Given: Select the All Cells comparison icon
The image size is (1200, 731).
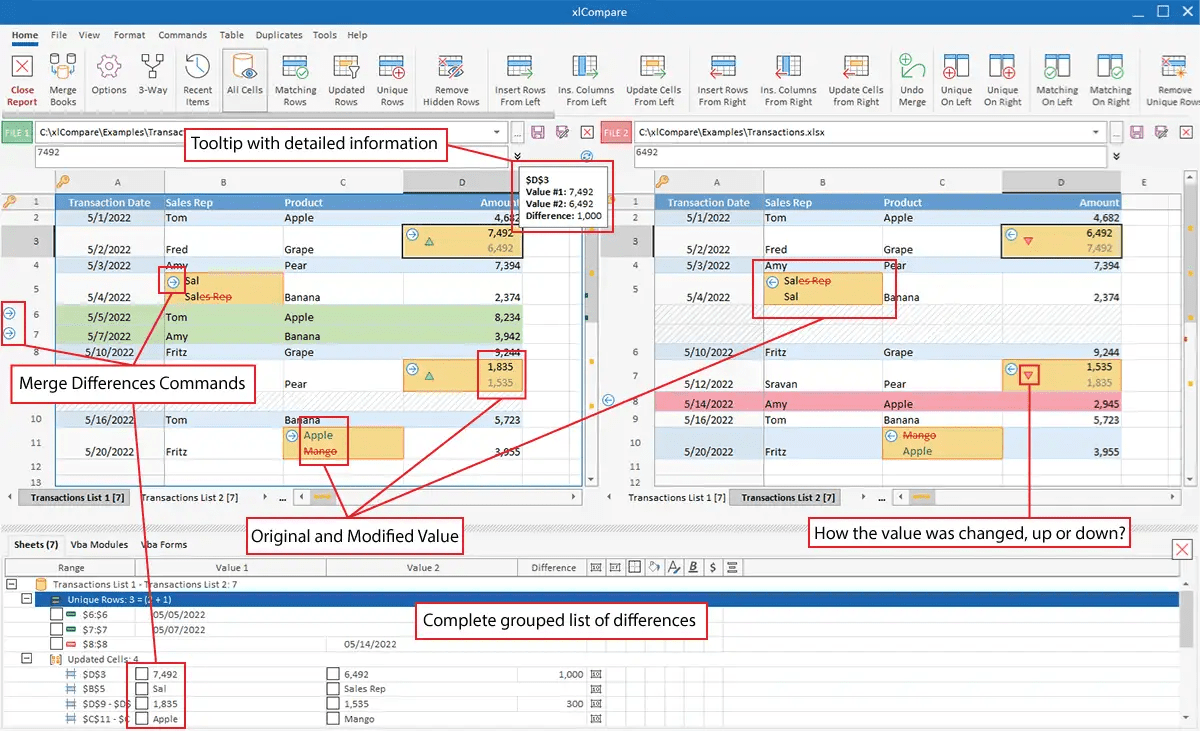Looking at the screenshot, I should click(x=245, y=78).
